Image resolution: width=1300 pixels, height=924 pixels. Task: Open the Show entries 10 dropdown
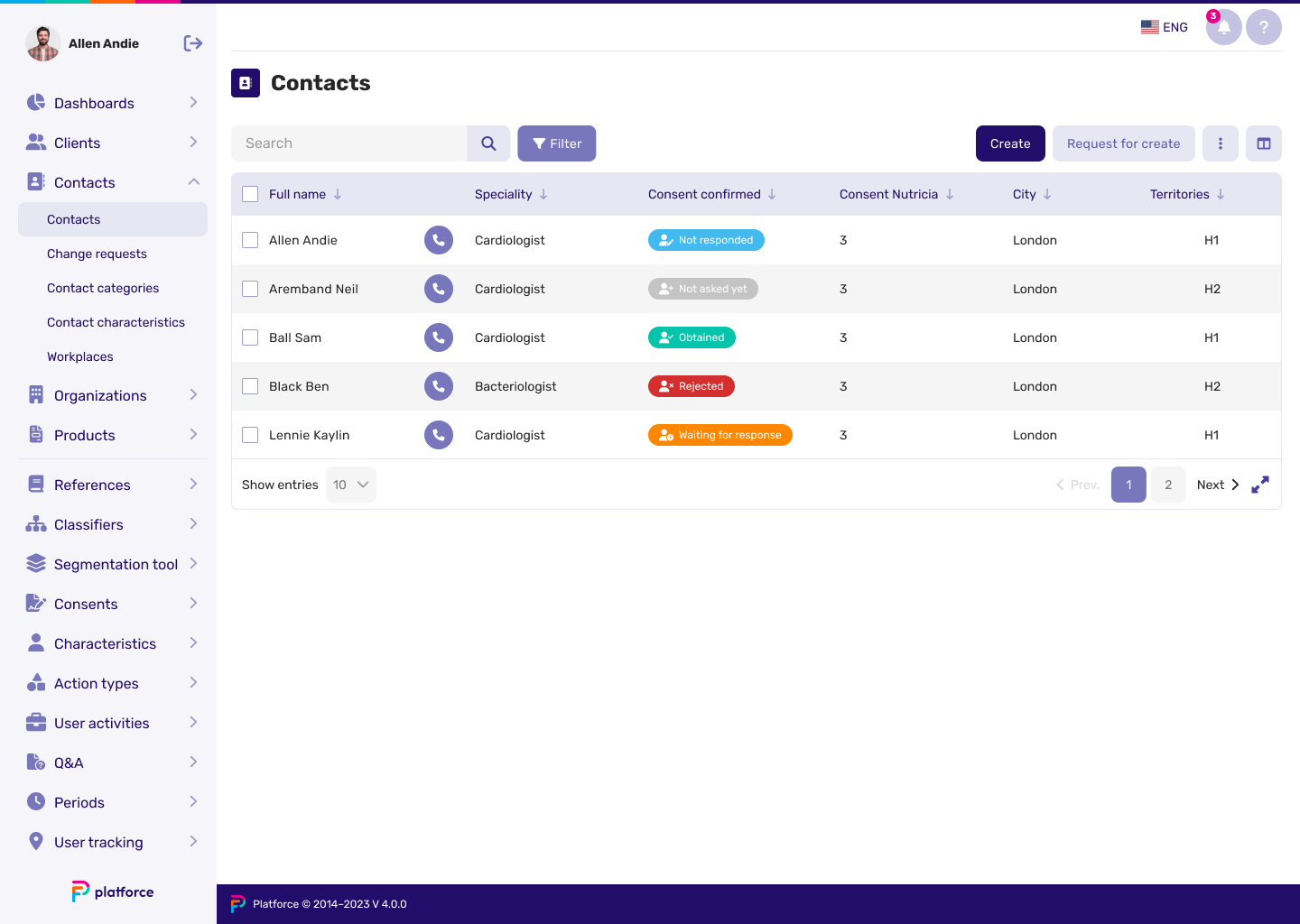(351, 485)
